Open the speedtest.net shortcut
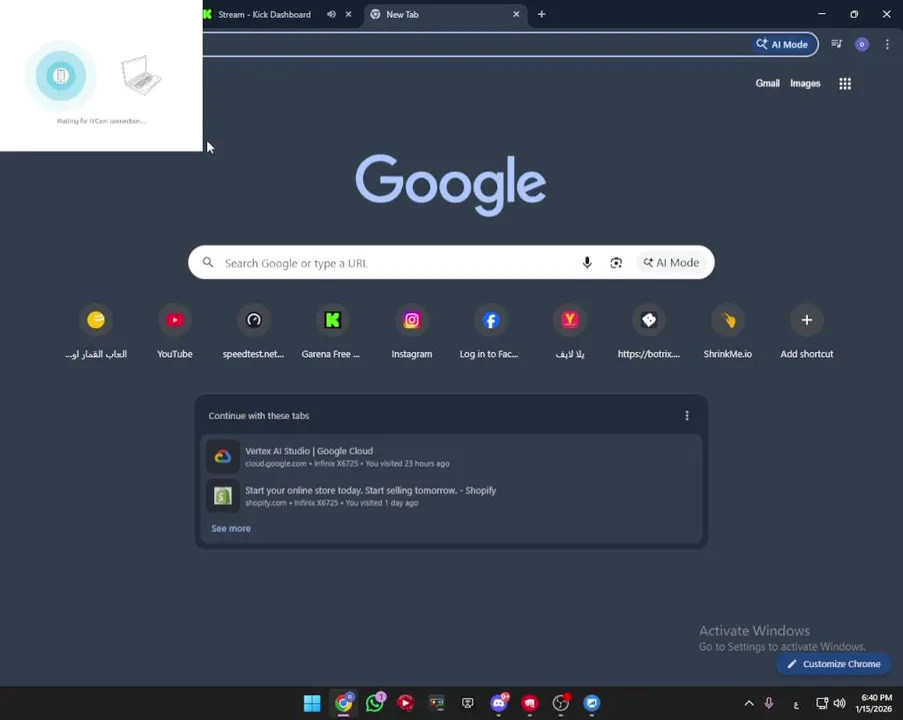 (x=253, y=332)
